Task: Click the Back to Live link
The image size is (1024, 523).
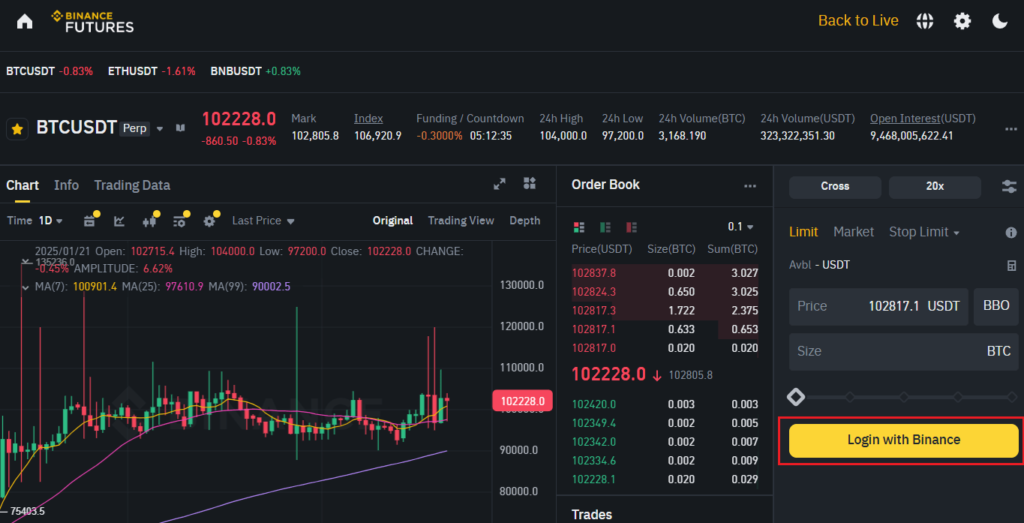Action: [858, 21]
